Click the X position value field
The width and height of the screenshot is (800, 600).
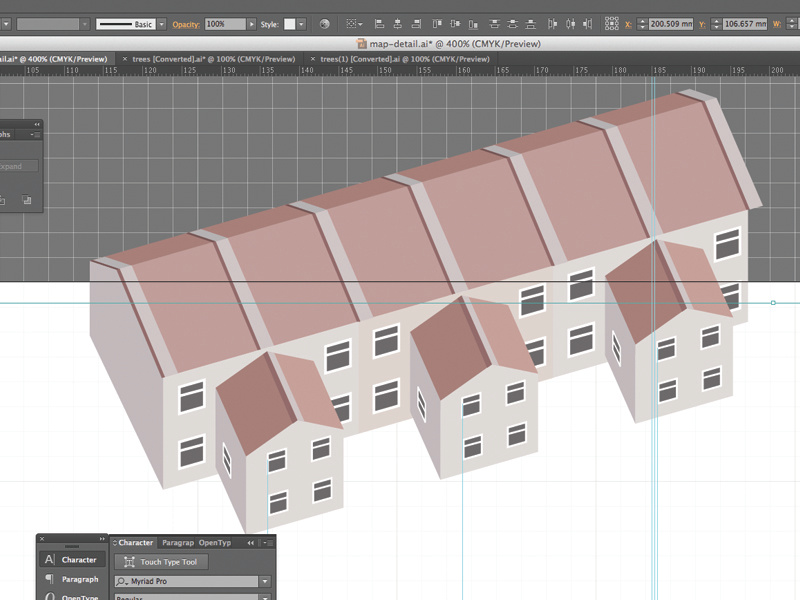671,23
